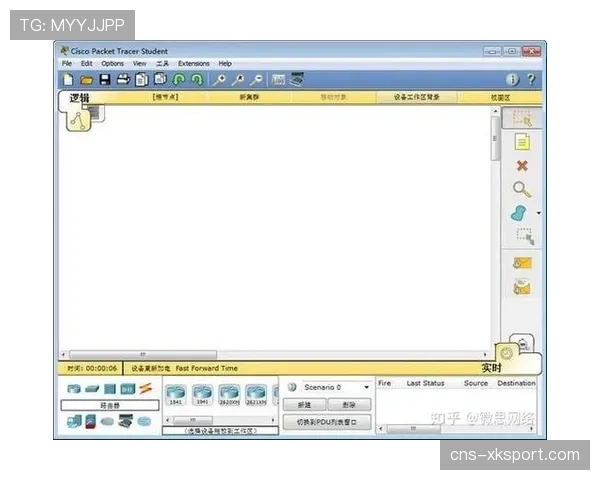Click the 删除 scenario button
This screenshot has height=480, width=600.
point(349,405)
